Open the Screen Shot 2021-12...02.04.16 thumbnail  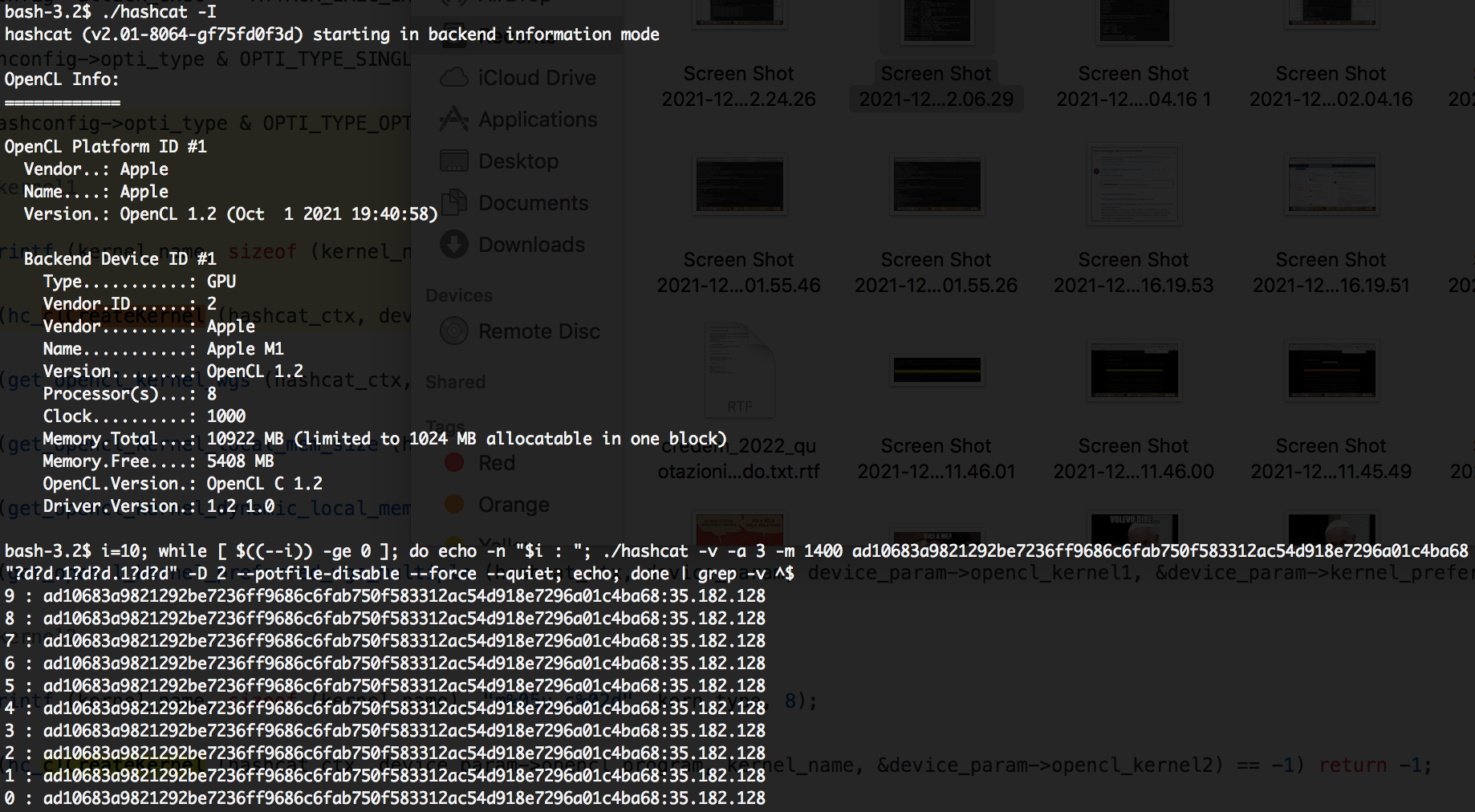1331,22
